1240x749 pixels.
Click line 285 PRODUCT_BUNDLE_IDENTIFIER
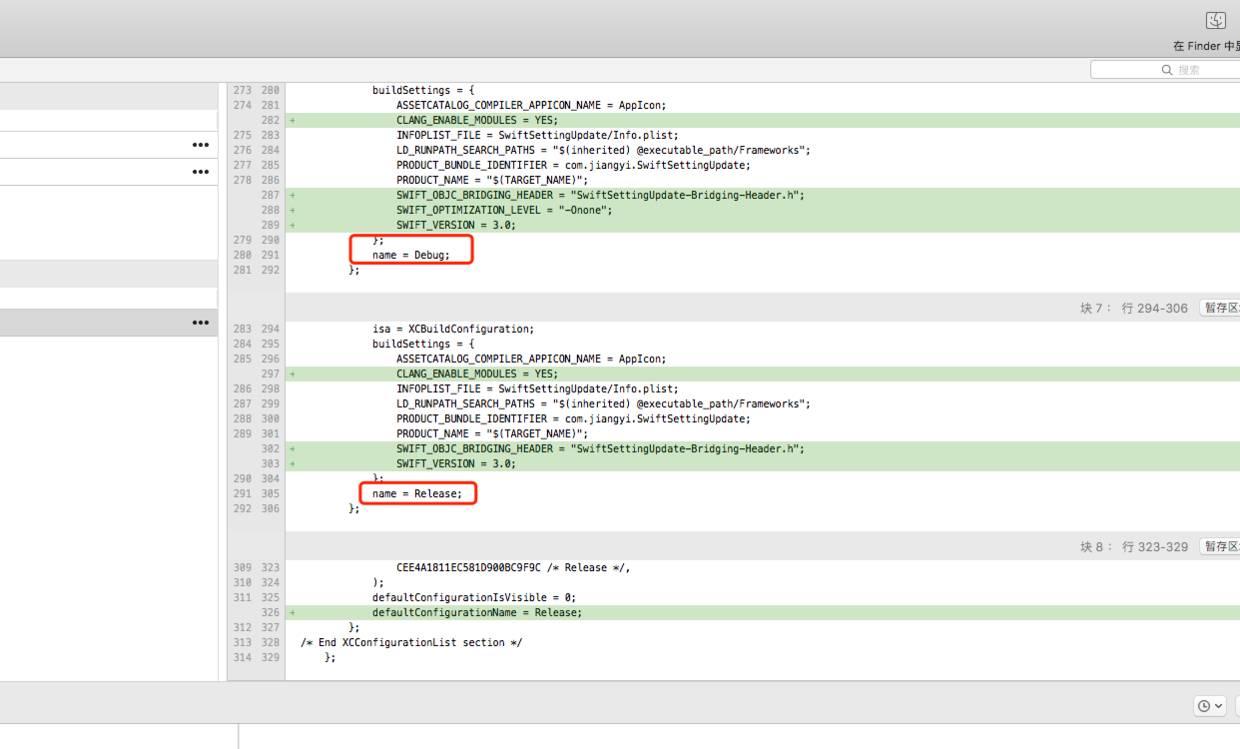click(x=573, y=165)
